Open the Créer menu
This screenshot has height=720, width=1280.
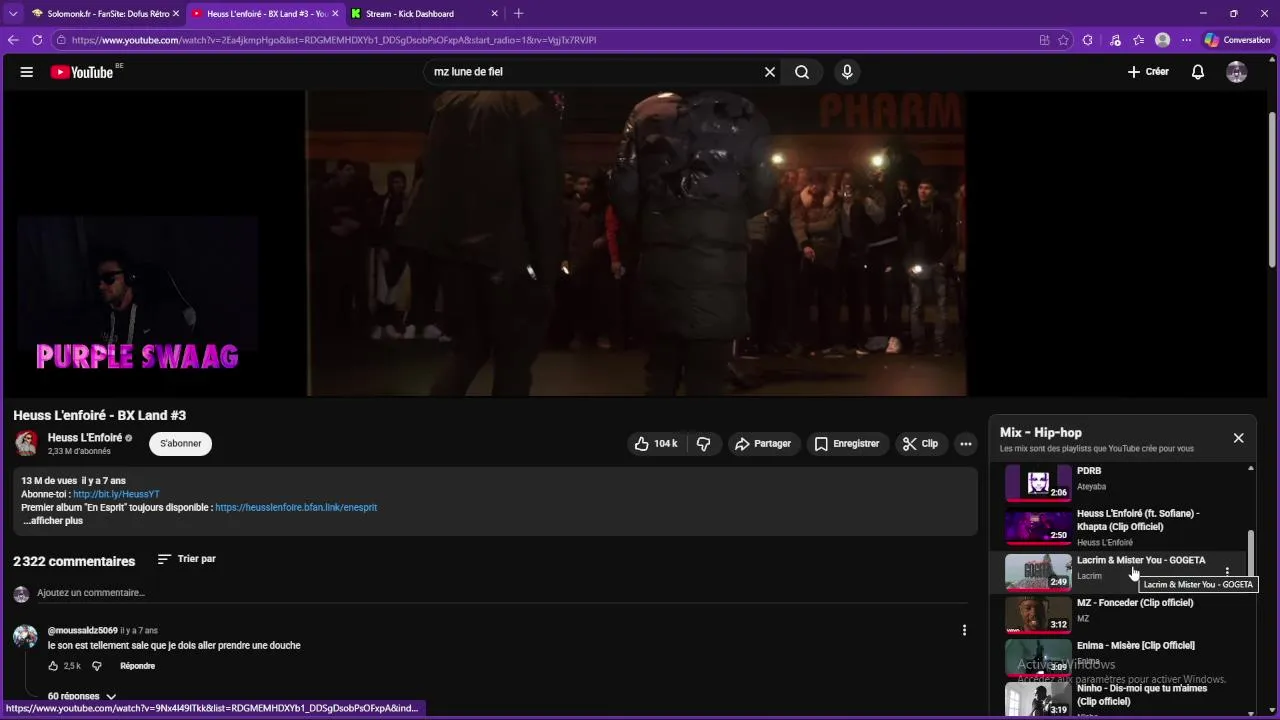click(x=1147, y=72)
